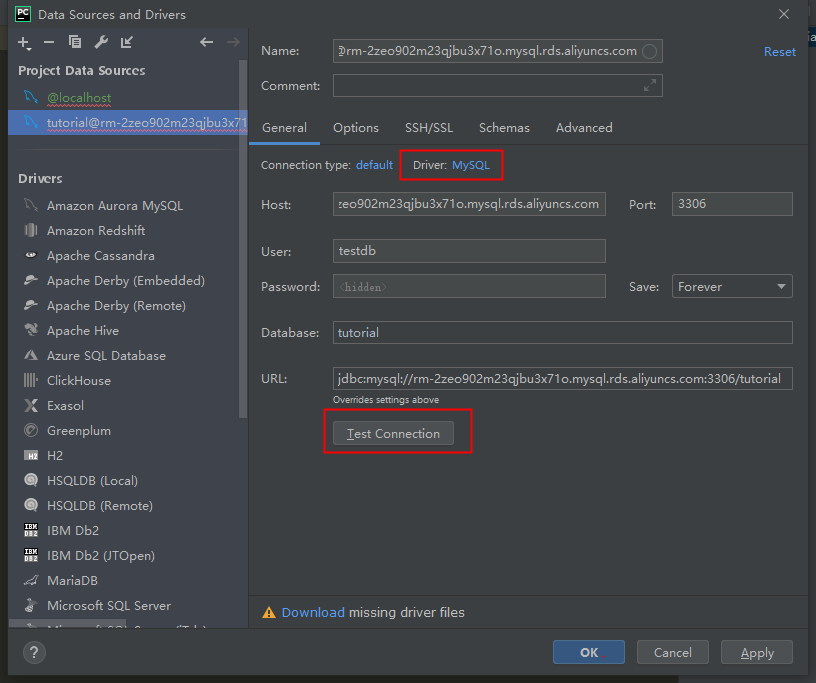This screenshot has width=816, height=683.
Task: Select tutorial@rm-2zeo902m23qjbu3x71 data source
Action: pos(128,122)
